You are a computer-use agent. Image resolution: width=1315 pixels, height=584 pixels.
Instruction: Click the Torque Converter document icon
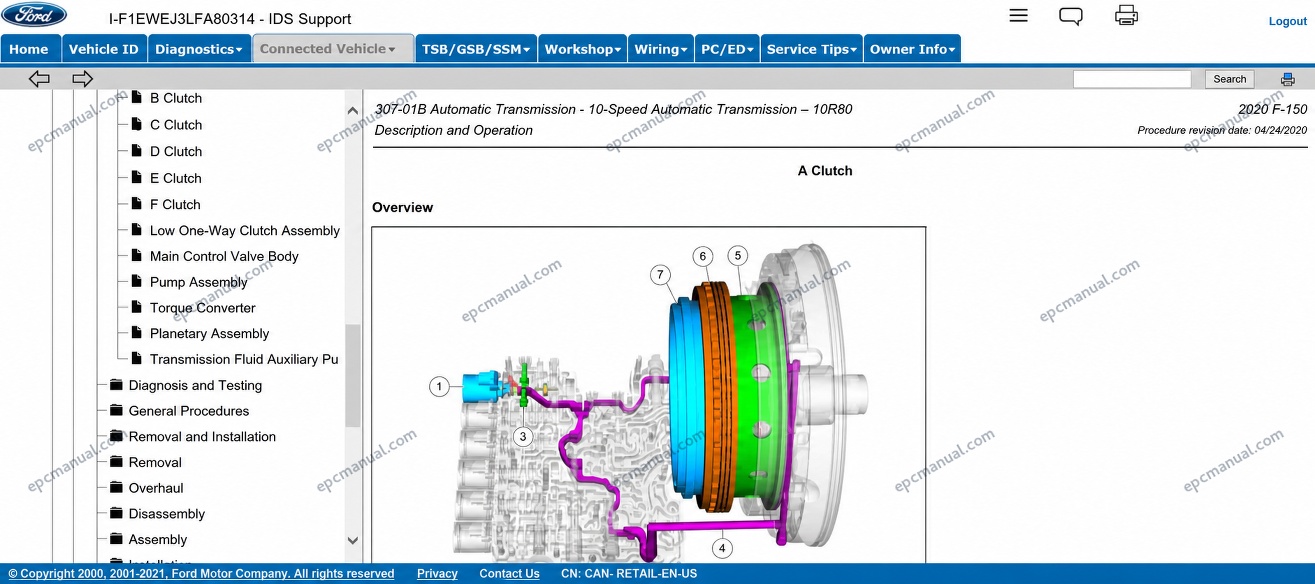pyautogui.click(x=136, y=307)
